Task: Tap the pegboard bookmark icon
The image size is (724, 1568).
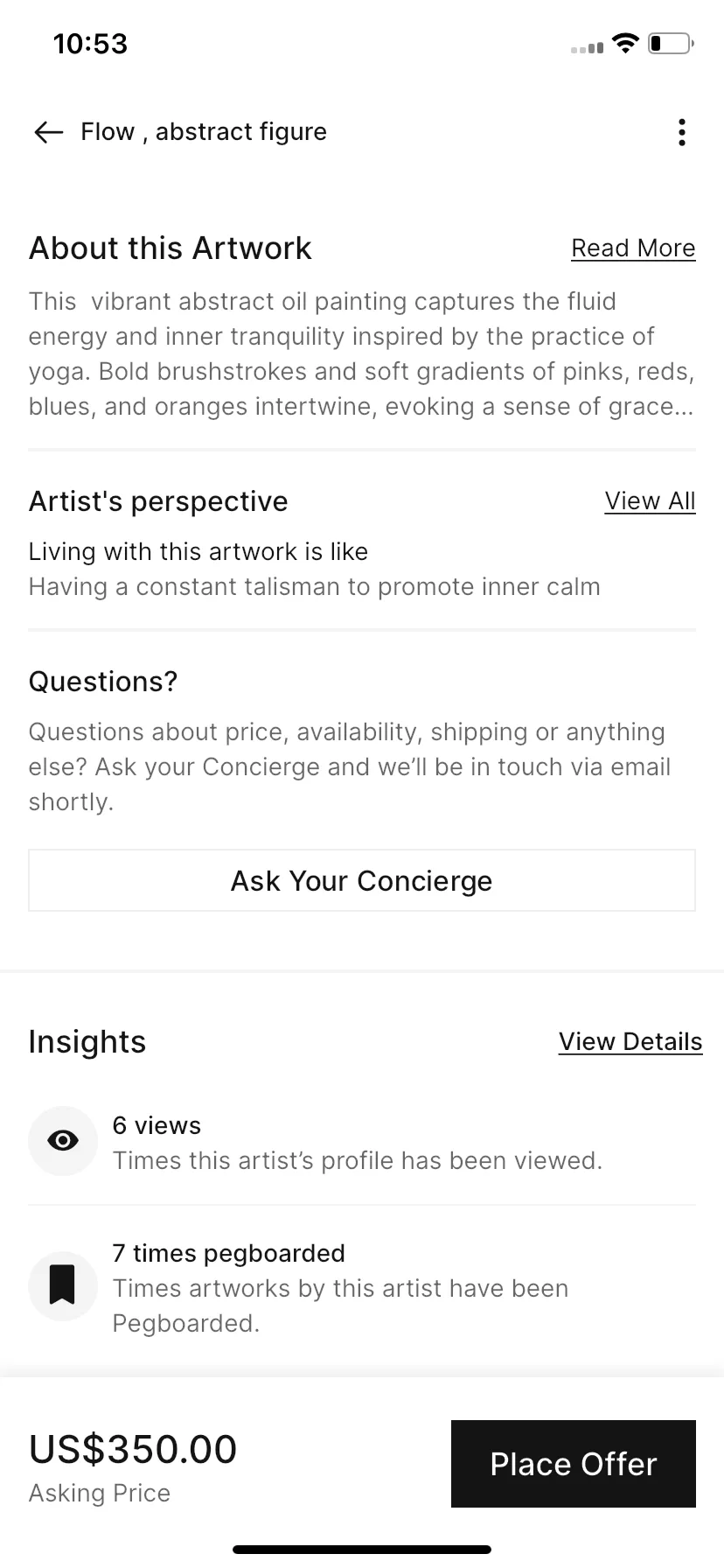Action: coord(63,1285)
